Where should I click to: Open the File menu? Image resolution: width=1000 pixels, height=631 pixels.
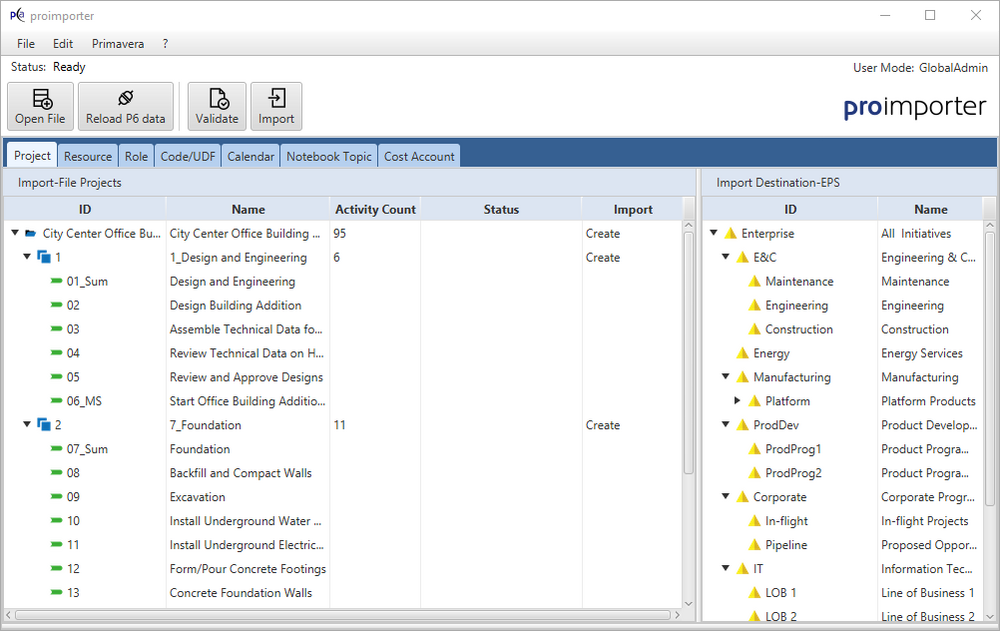pos(26,44)
